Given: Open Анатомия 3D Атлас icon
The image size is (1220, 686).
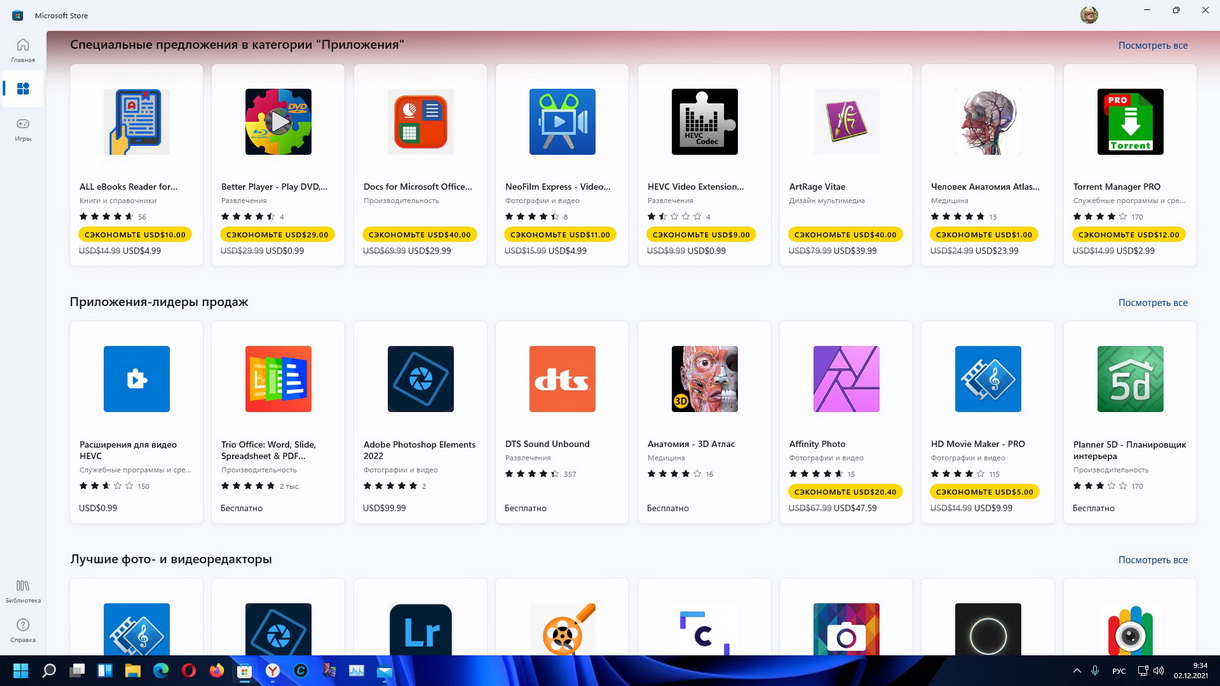Looking at the screenshot, I should point(705,379).
